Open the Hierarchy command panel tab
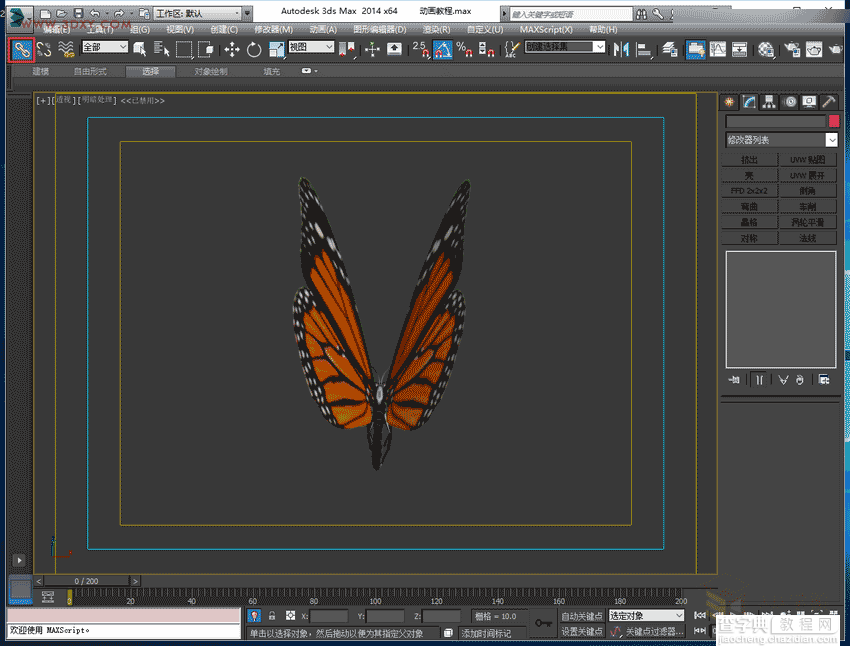This screenshot has width=850, height=646. coord(768,102)
